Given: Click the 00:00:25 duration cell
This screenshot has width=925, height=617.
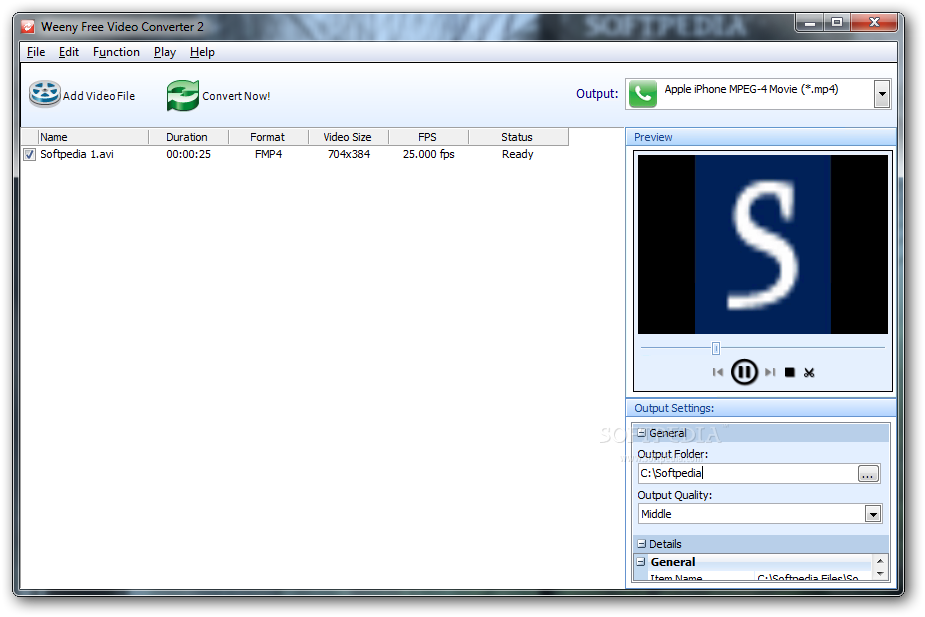Looking at the screenshot, I should pos(188,154).
